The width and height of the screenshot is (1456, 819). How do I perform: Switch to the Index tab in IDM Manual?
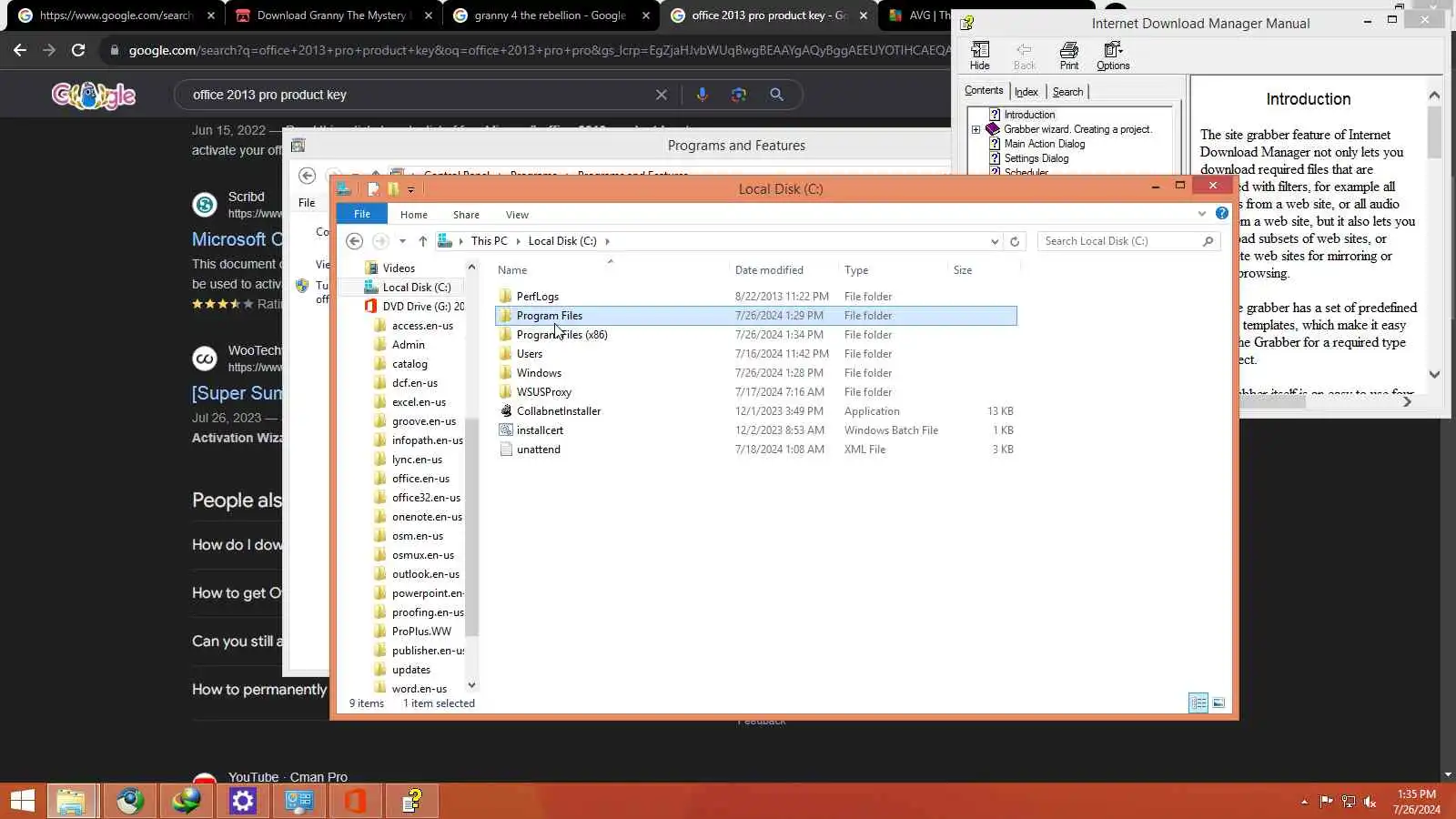(x=1026, y=92)
